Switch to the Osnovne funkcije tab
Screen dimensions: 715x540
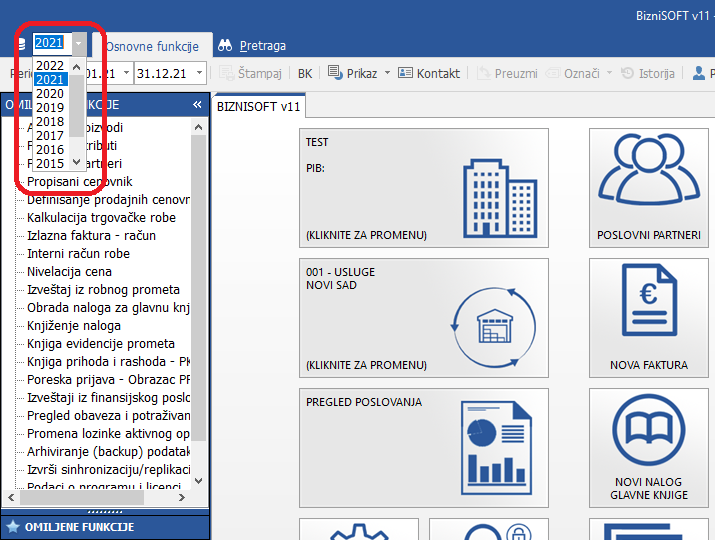pos(152,46)
